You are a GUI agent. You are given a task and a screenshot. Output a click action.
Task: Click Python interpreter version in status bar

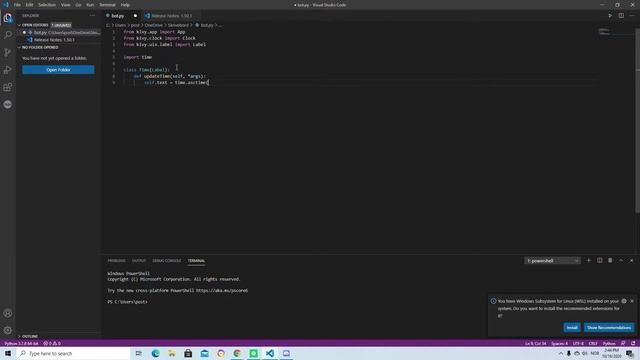(21, 343)
